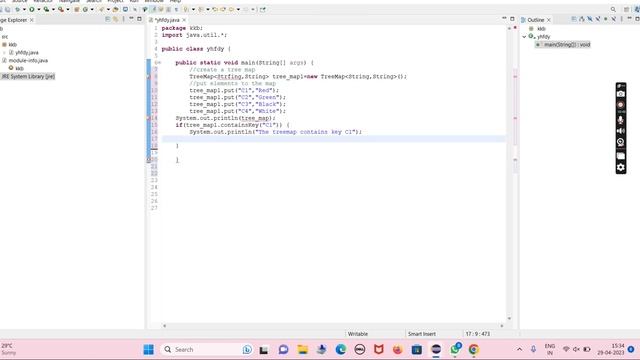Collapse the yhfdy class in Outline

tap(524, 37)
